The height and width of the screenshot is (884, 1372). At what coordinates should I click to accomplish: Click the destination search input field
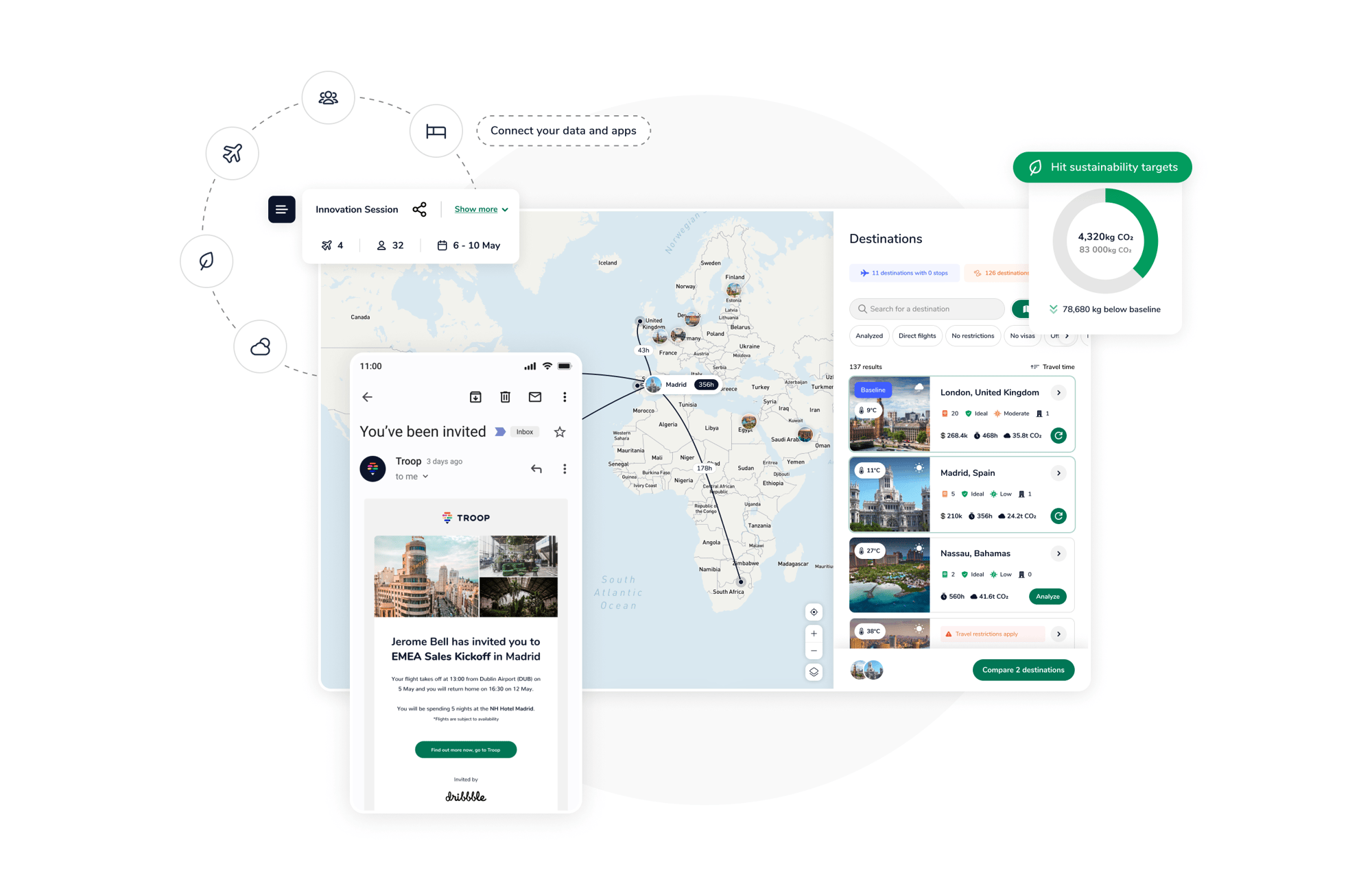click(929, 308)
